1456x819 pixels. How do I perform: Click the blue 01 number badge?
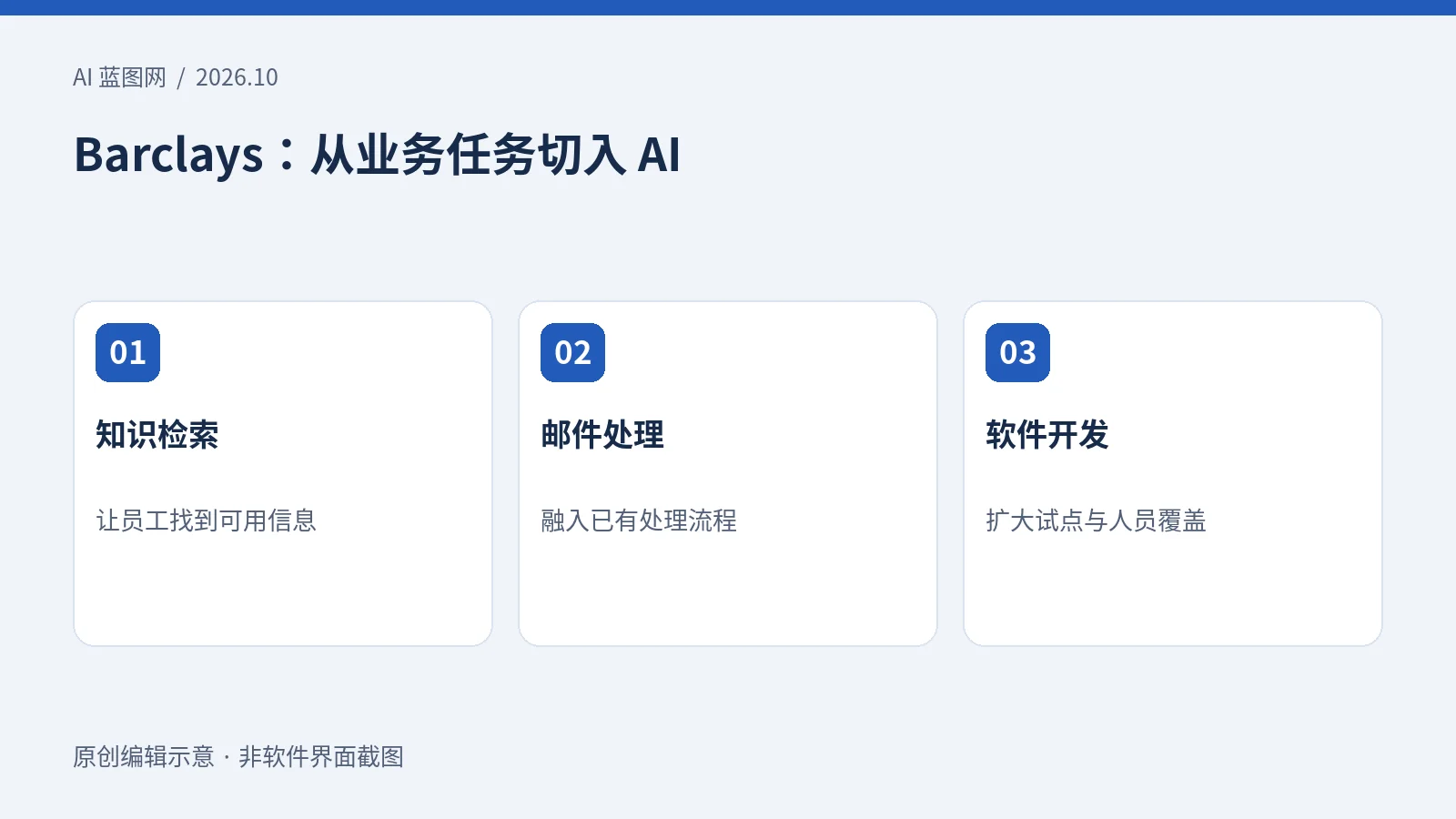[127, 352]
